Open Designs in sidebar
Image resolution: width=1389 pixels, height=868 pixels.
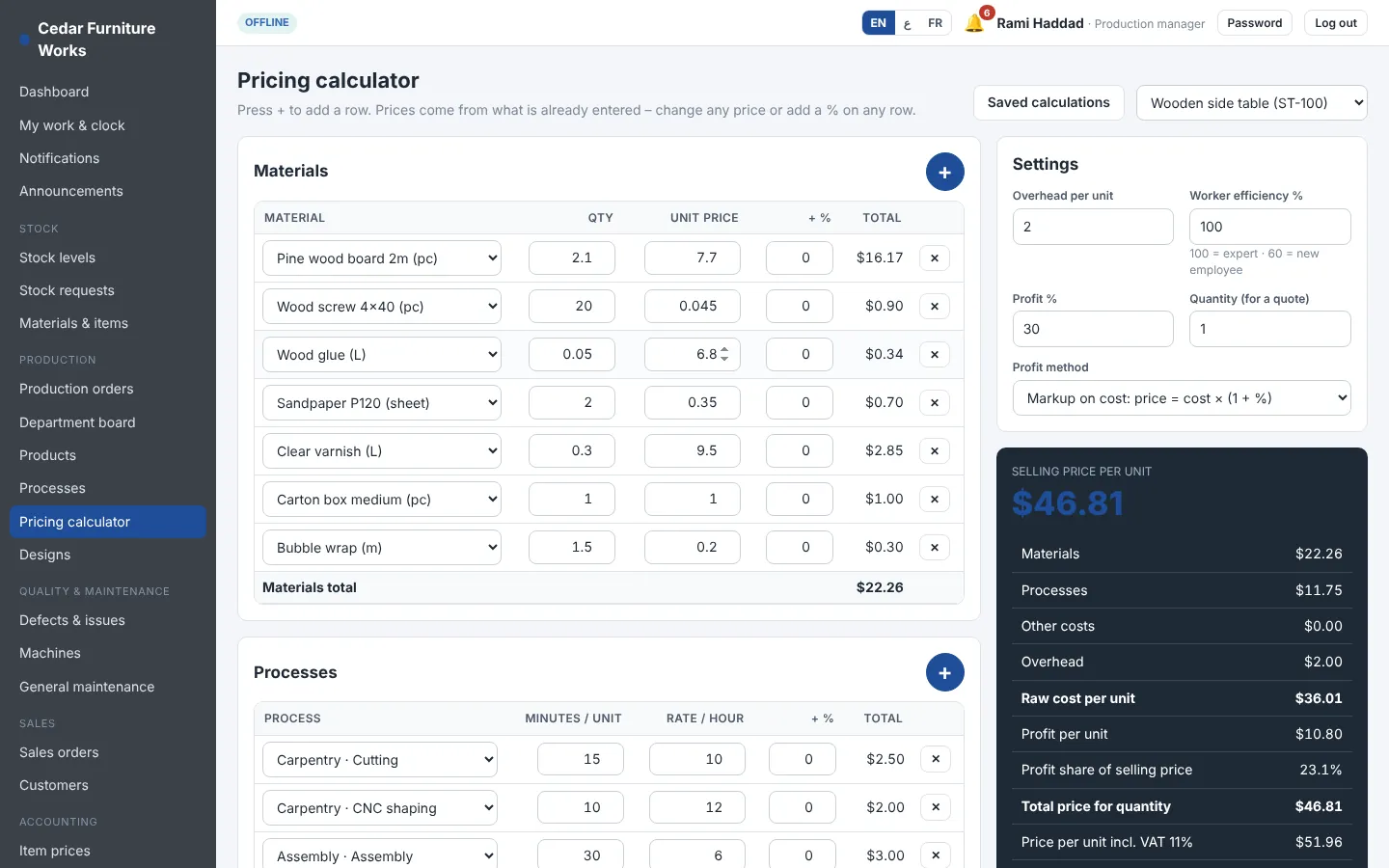pyautogui.click(x=108, y=555)
